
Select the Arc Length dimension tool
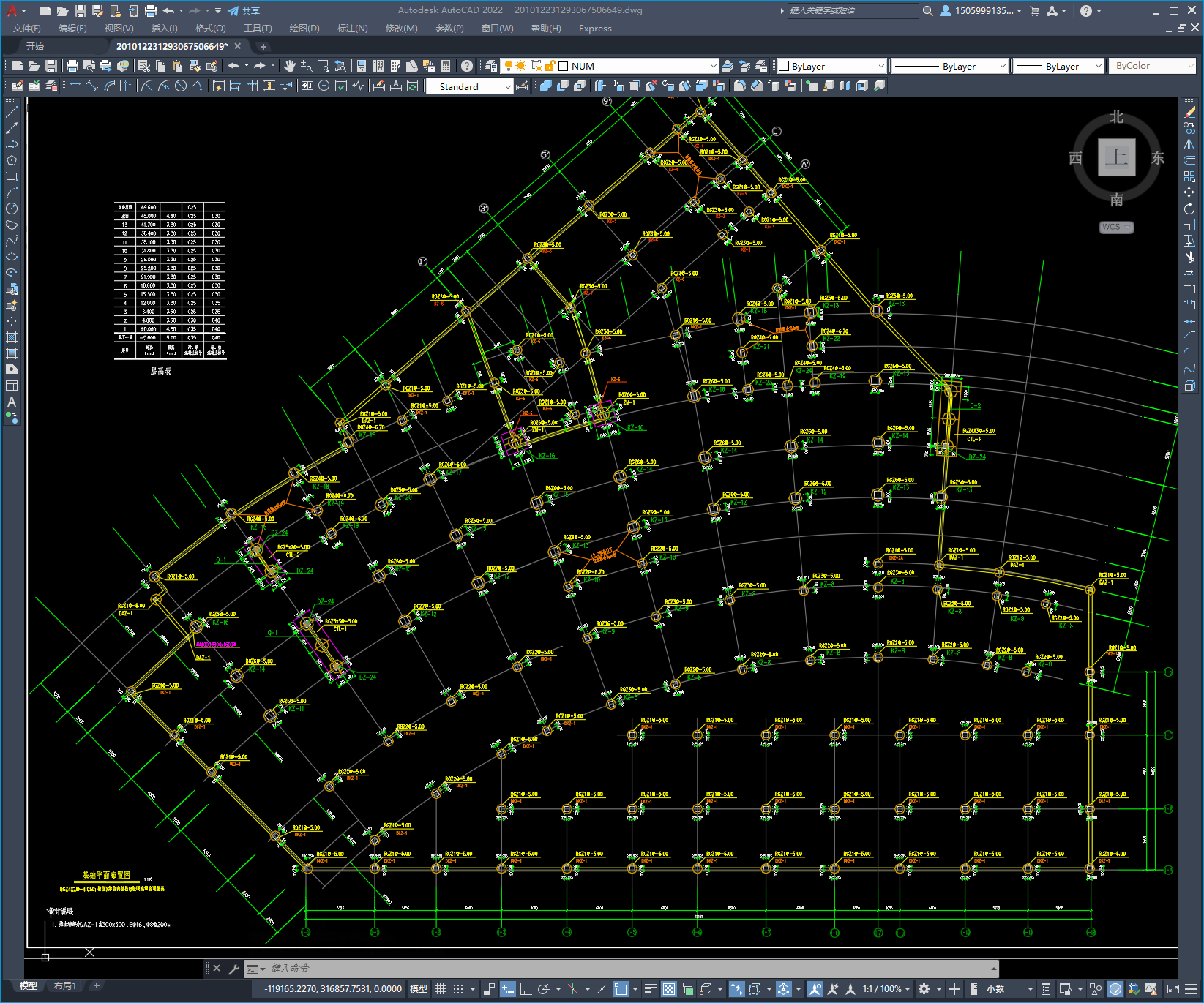[x=109, y=86]
